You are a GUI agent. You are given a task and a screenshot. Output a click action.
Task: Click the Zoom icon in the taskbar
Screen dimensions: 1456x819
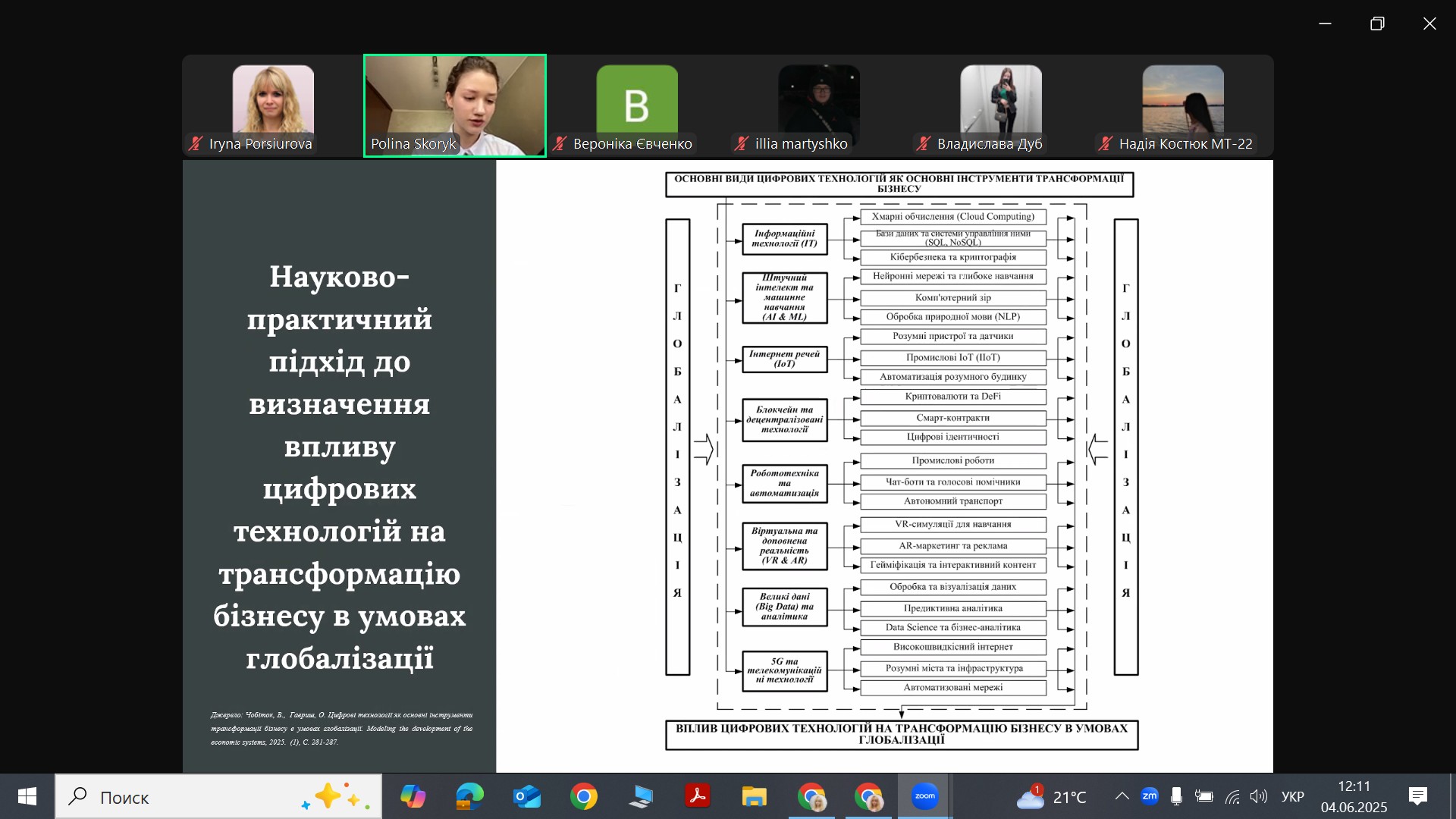[924, 796]
